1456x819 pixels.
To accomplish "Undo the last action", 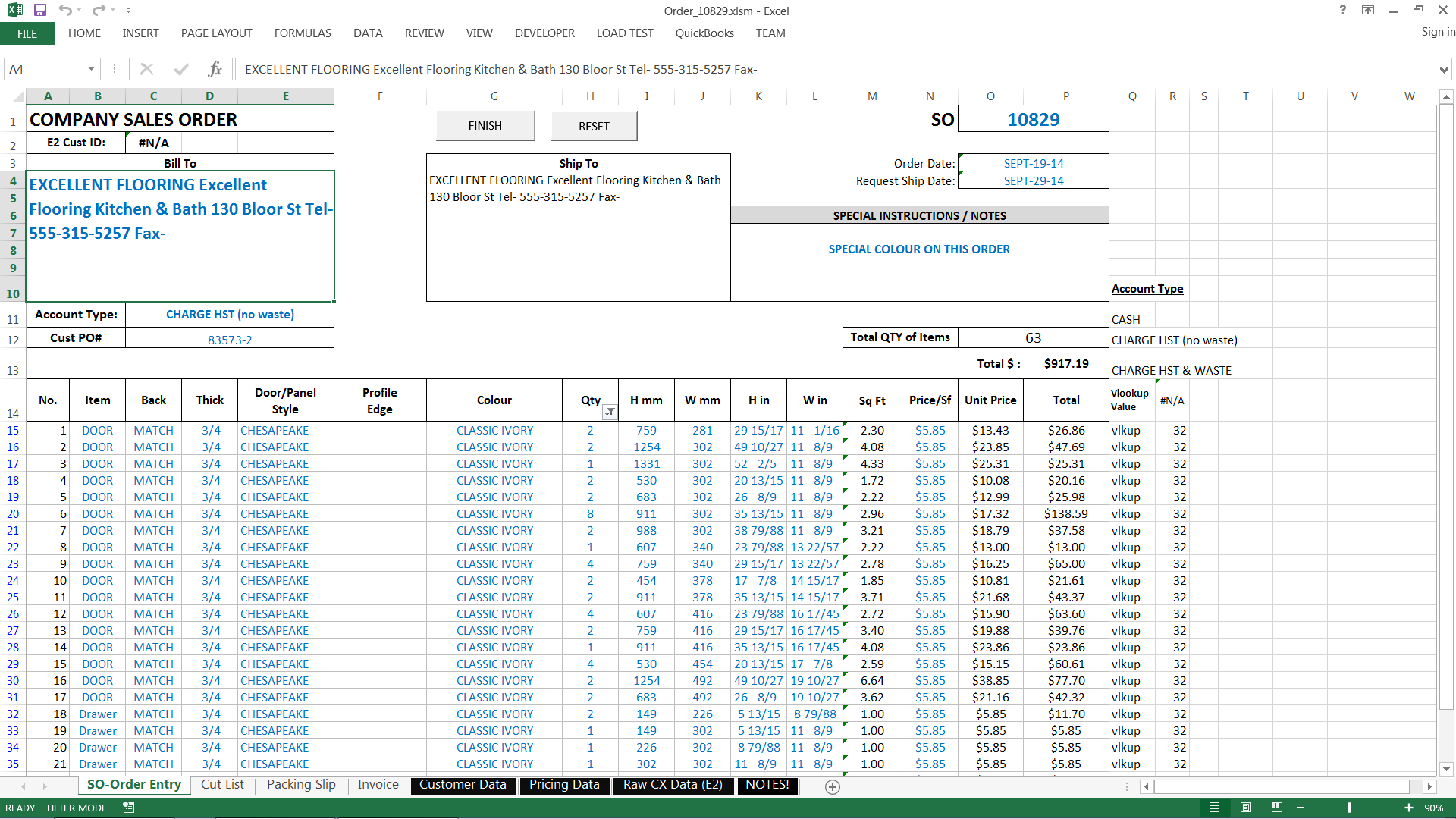I will (67, 11).
